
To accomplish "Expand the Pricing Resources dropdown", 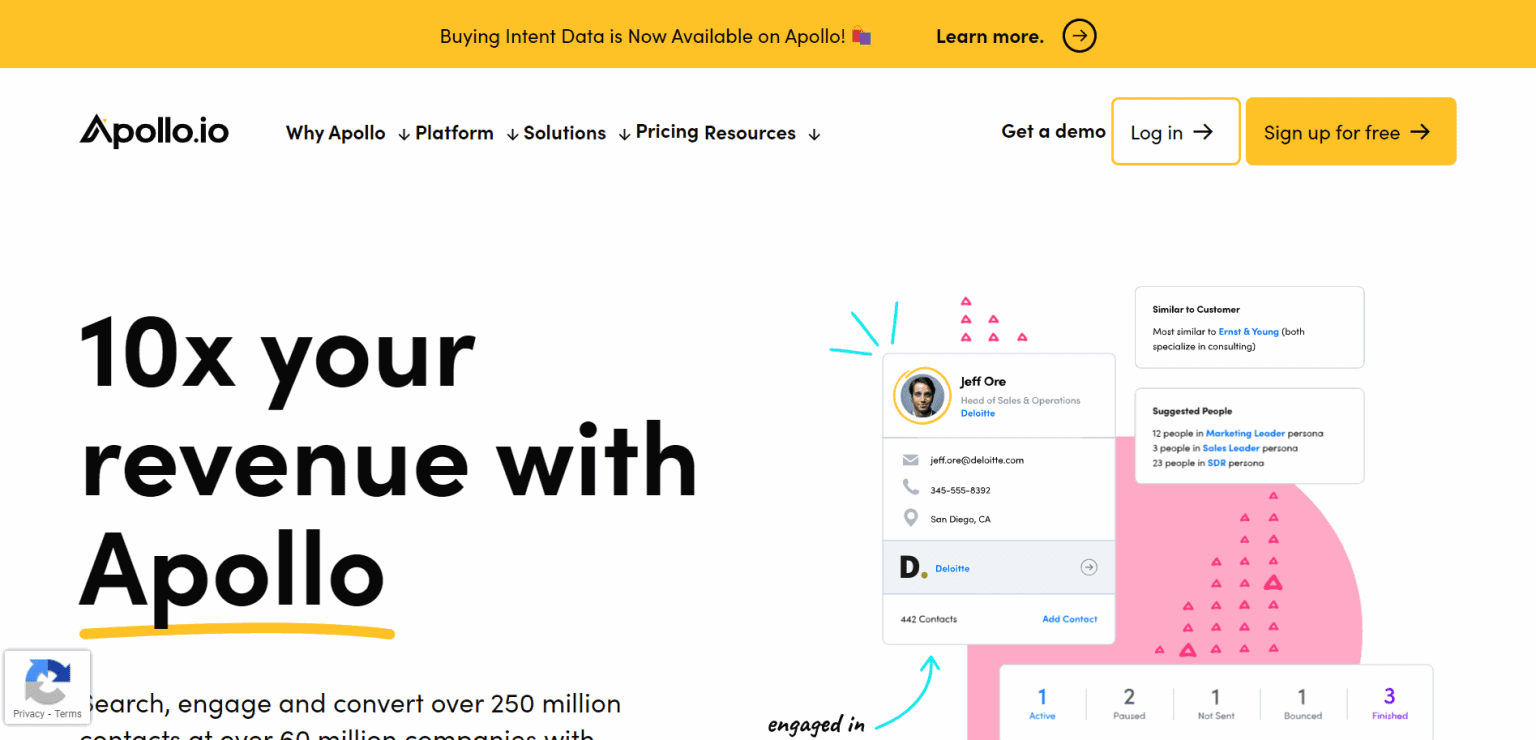I will 716,132.
